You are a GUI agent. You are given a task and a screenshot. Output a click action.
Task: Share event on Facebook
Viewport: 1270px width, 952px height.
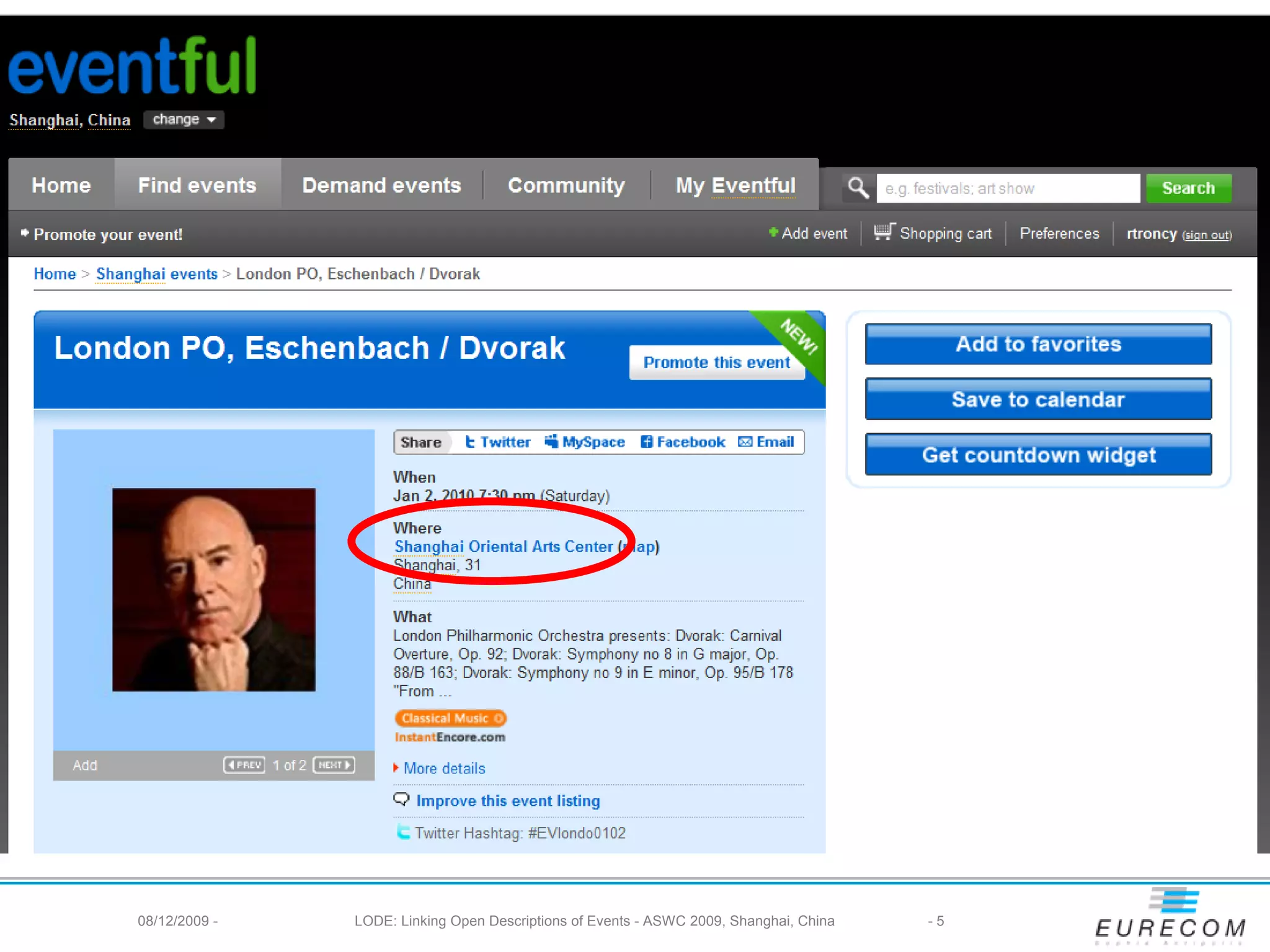click(x=682, y=442)
